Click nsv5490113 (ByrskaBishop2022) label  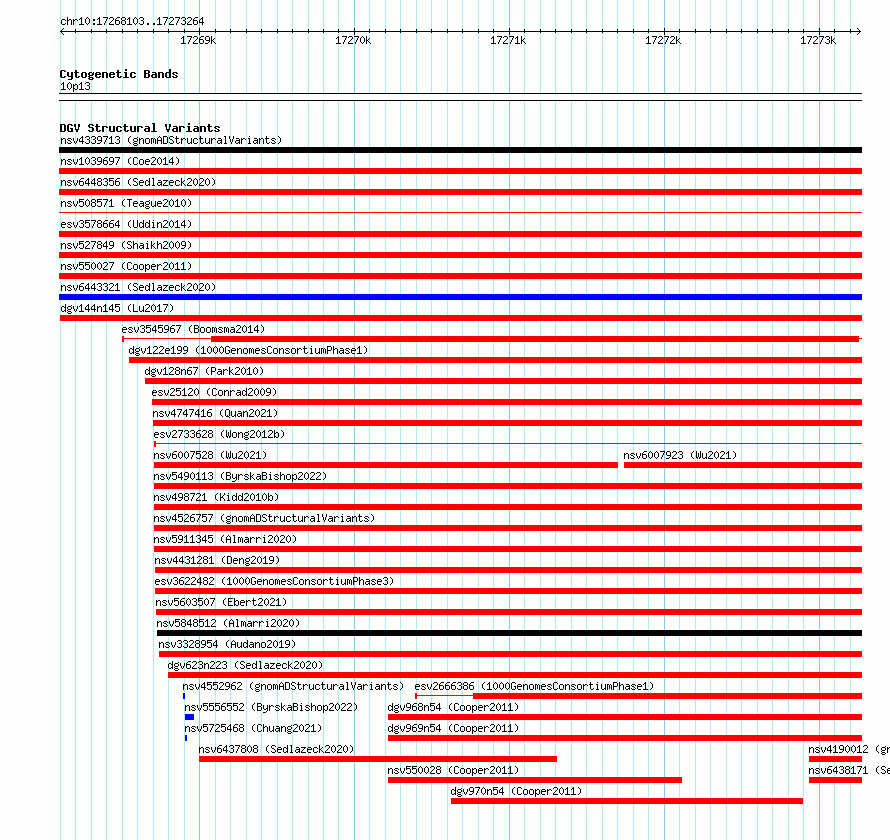pyautogui.click(x=240, y=476)
